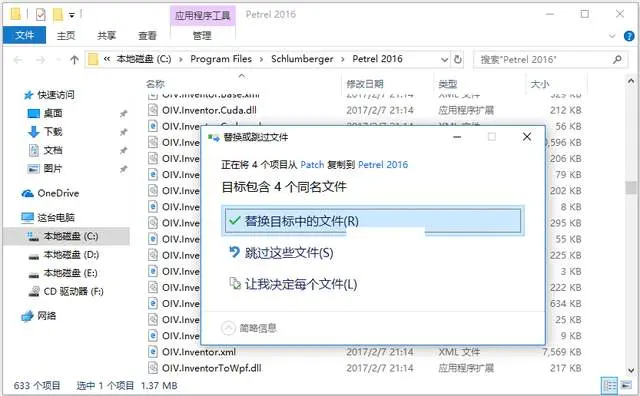The height and width of the screenshot is (396, 640).
Task: Choose Let me decide for each file (L)
Action: click(293, 284)
